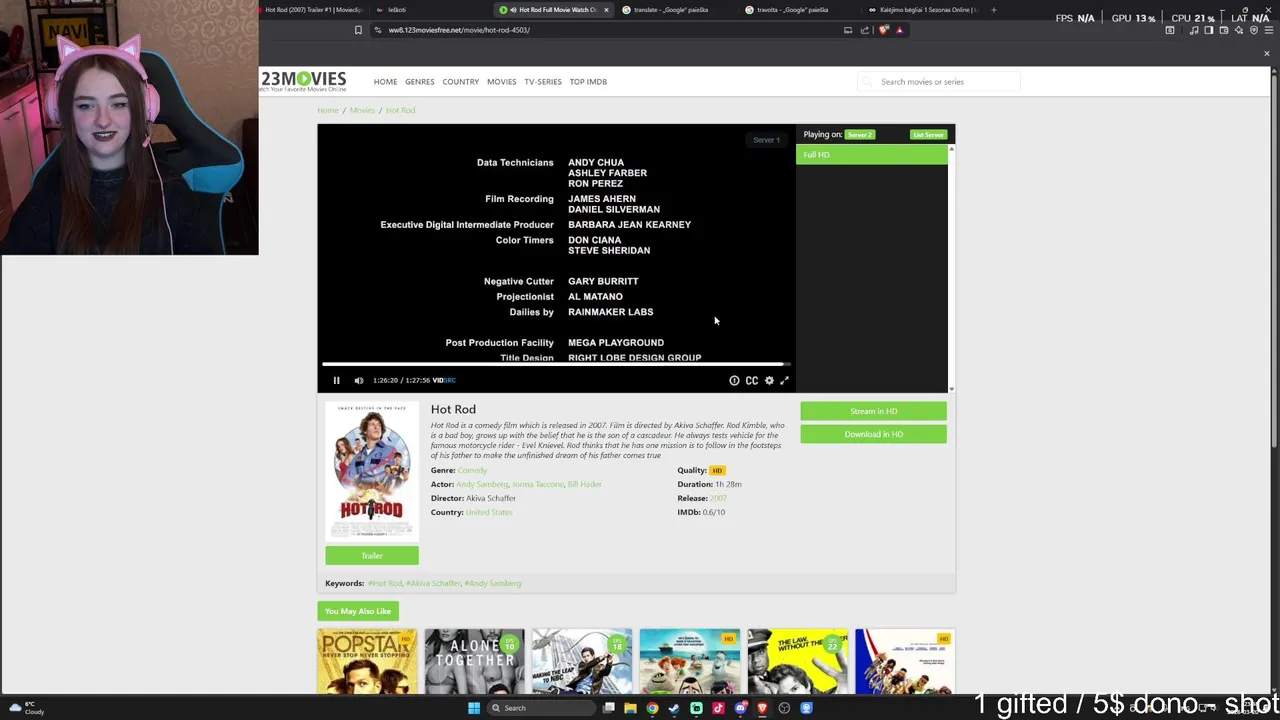The width and height of the screenshot is (1280, 720).
Task: Open actor Bill Hader link
Action: point(585,484)
